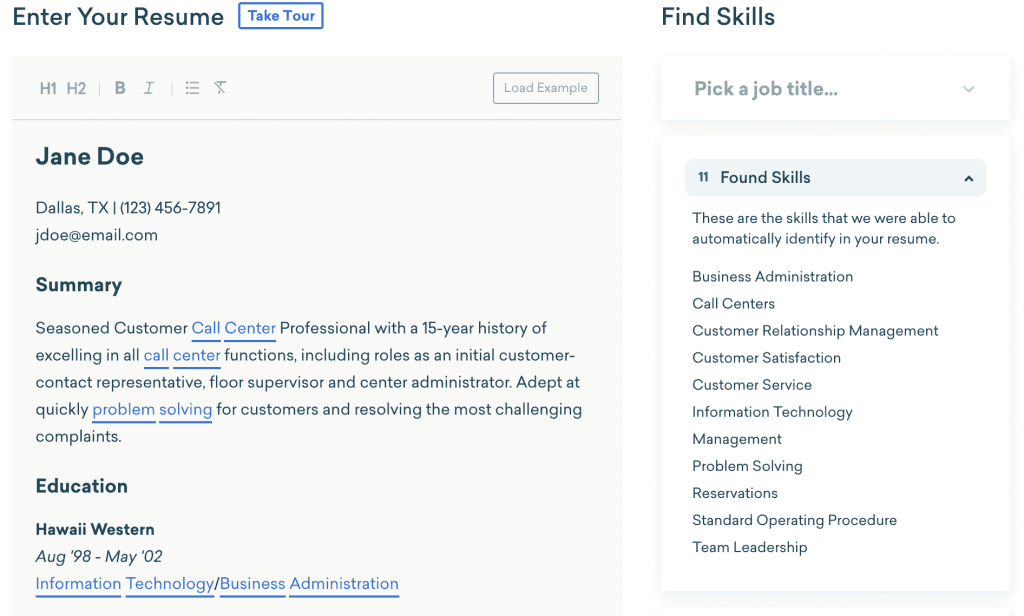Click the Found Skills header tab
Viewport: 1024px width, 616px height.
tap(835, 178)
